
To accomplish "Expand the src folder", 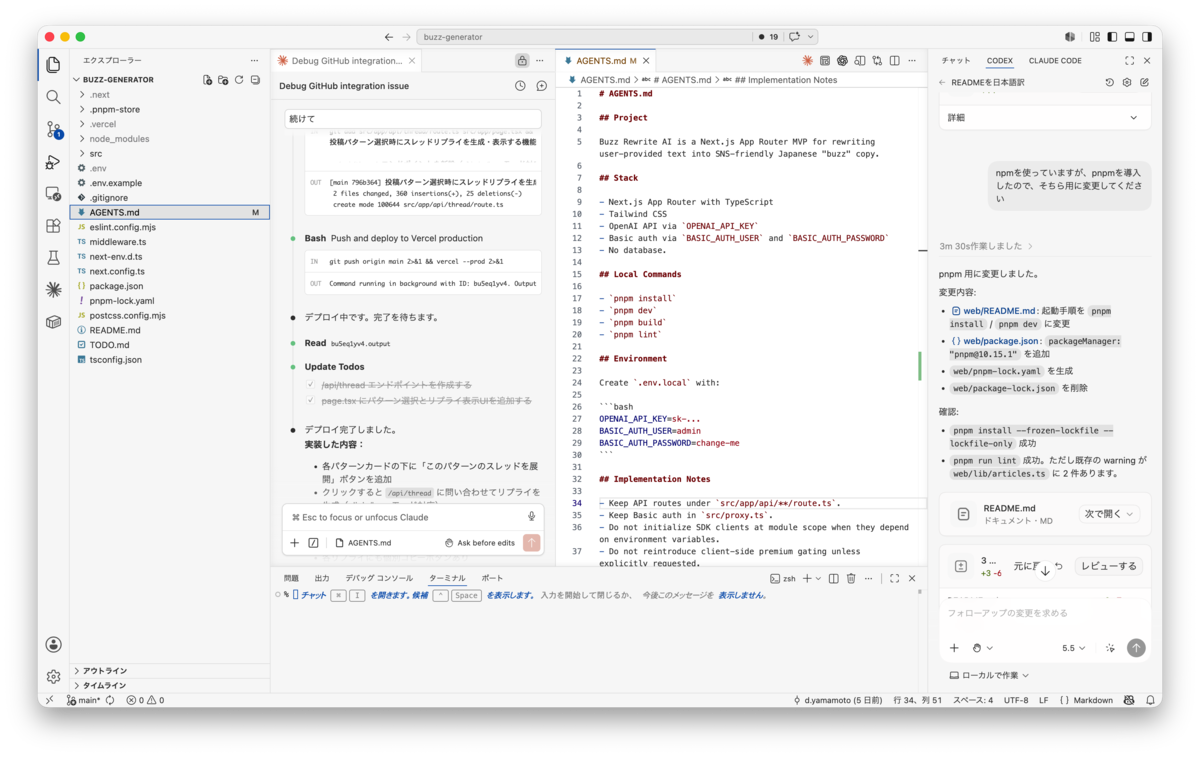I will (82, 154).
